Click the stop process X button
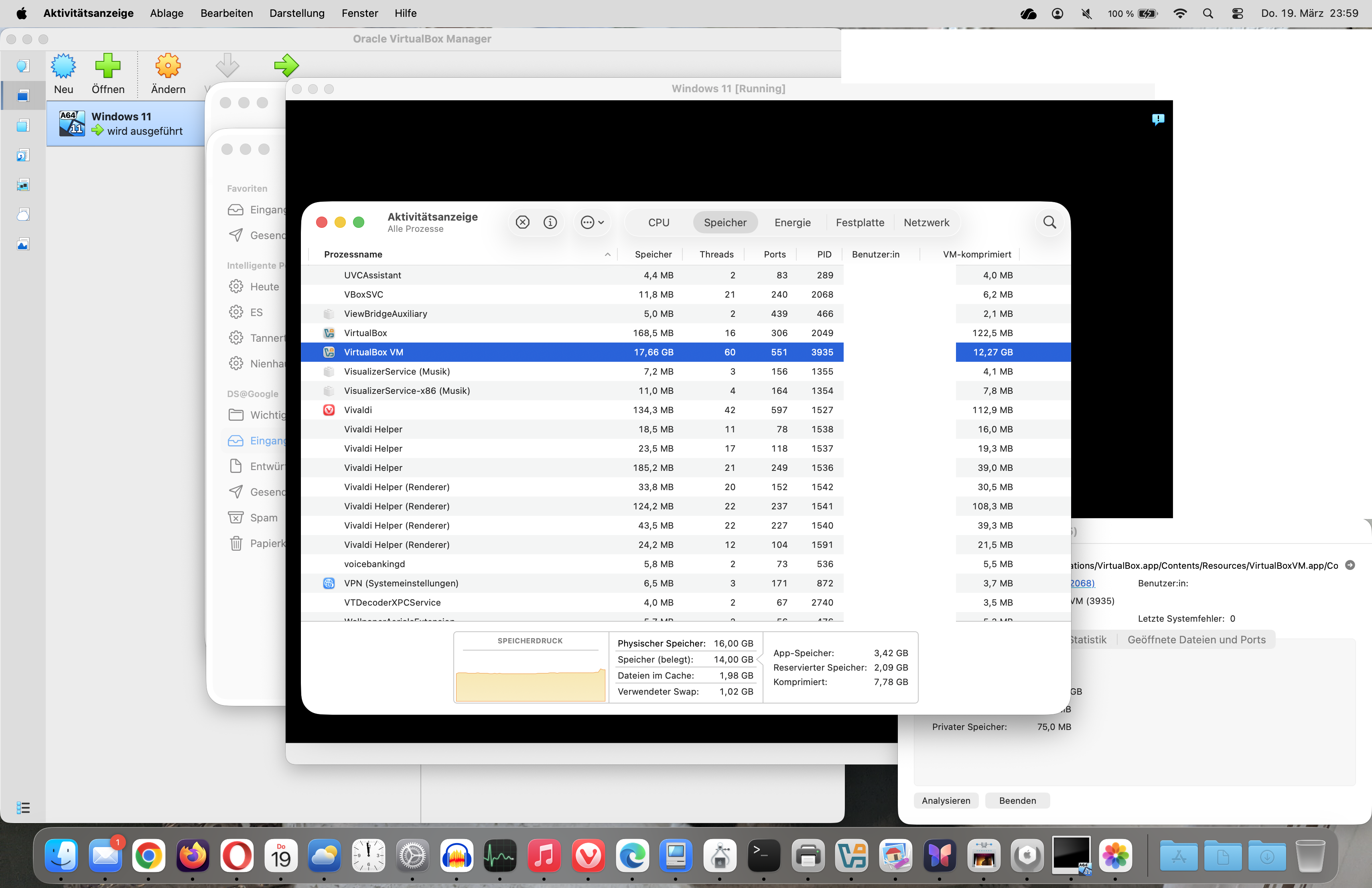 [522, 223]
